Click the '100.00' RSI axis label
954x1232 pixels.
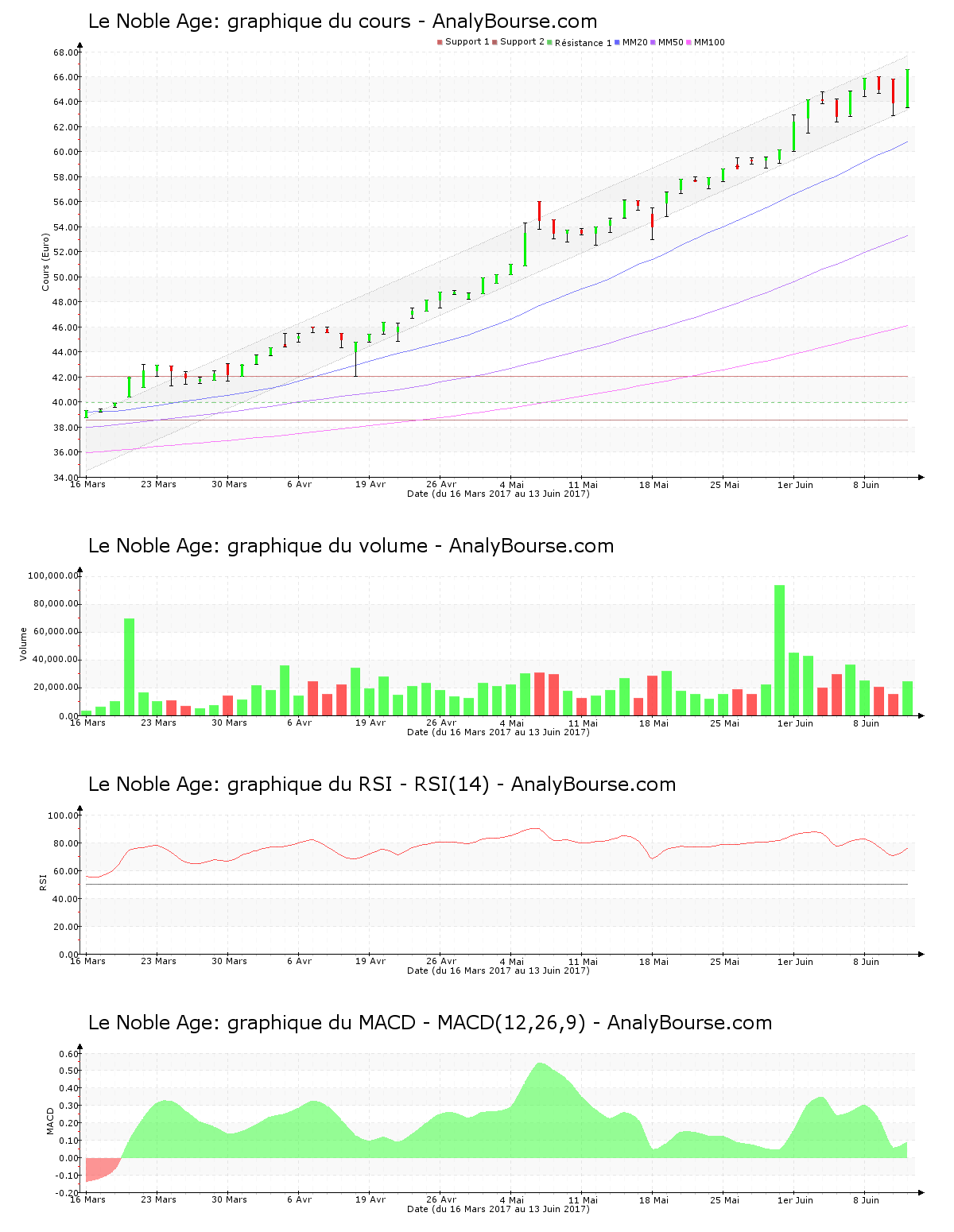point(62,816)
